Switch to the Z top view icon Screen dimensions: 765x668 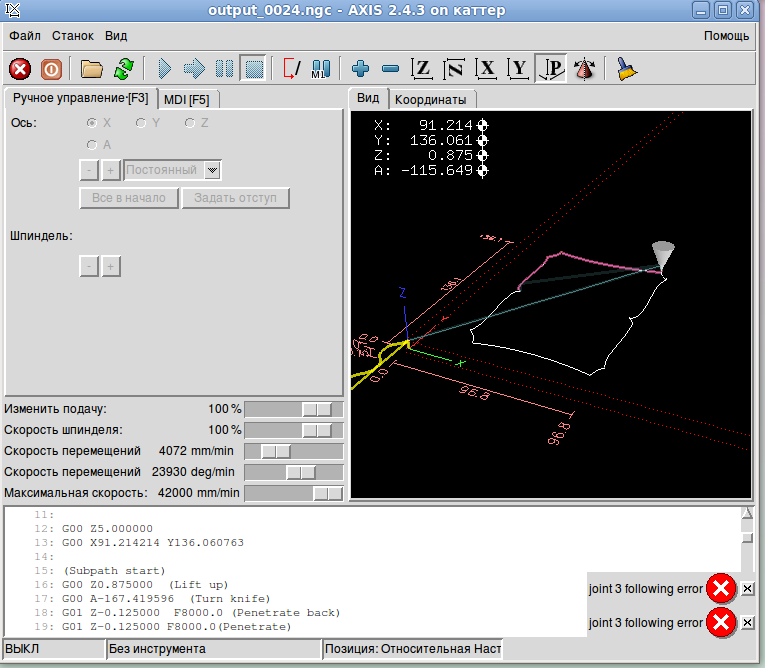(423, 69)
